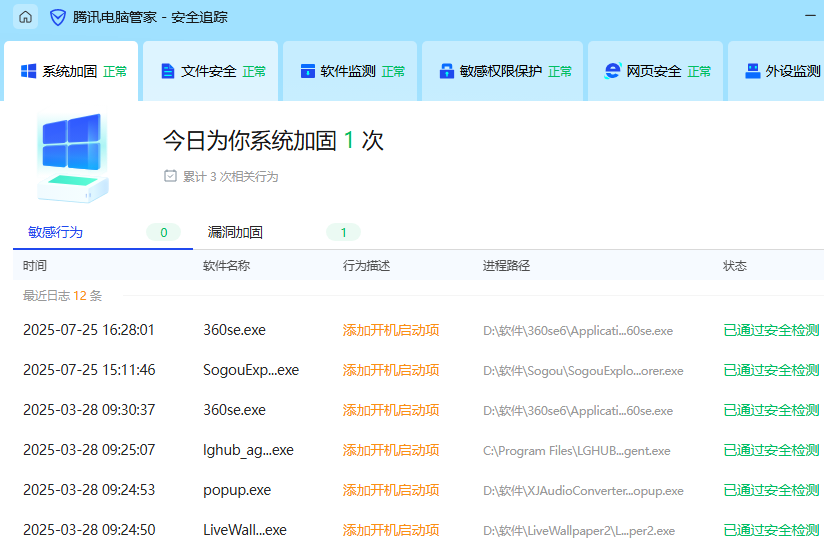This screenshot has width=824, height=547.
Task: Click the calendar icon beside 累计 3 次相关行为
Action: pyautogui.click(x=170, y=176)
